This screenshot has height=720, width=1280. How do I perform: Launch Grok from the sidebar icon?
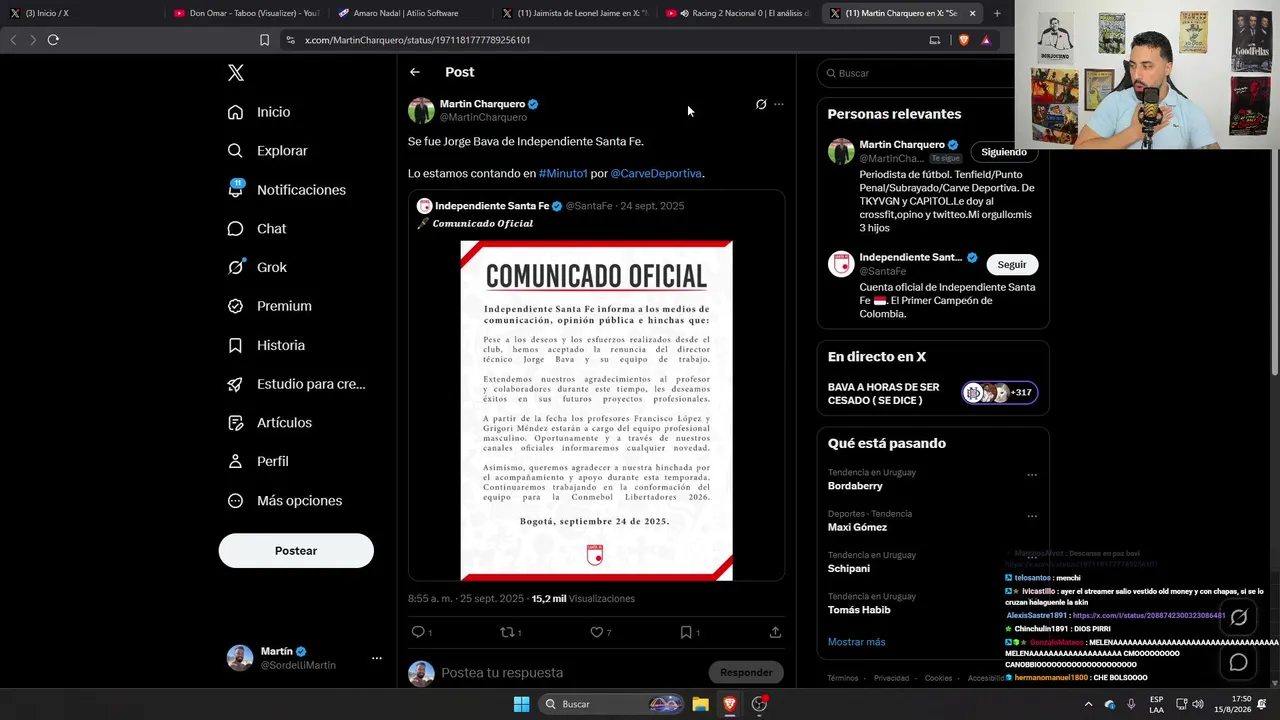point(235,267)
